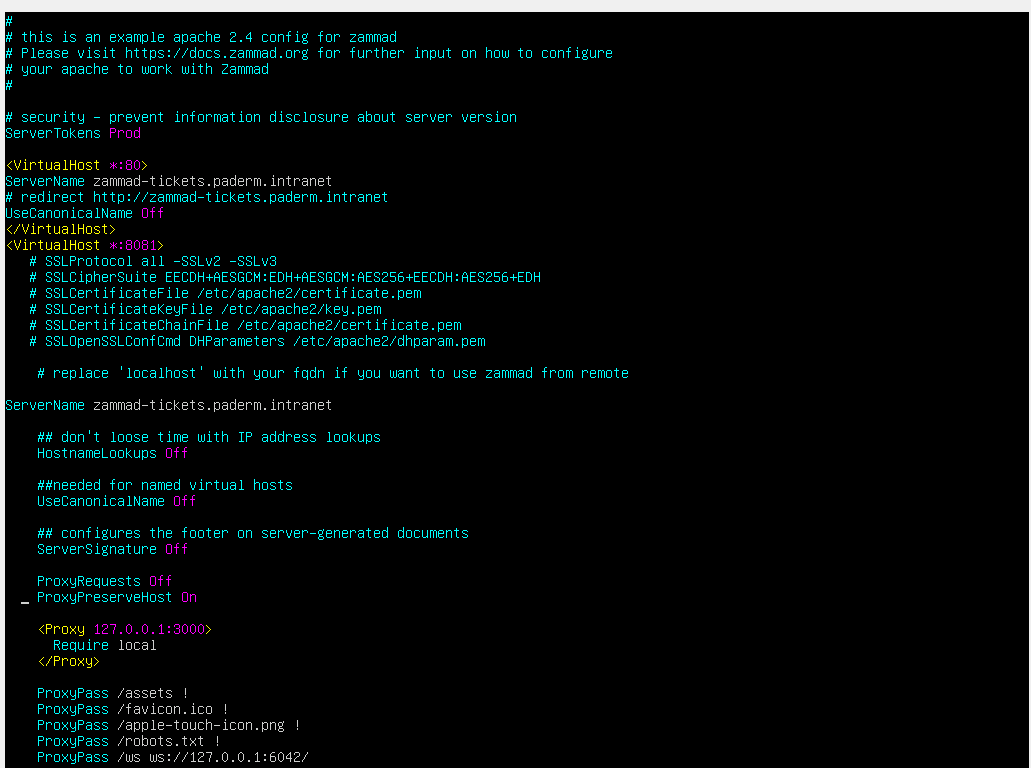Click 'ServerSignature Off' directive
The height and width of the screenshot is (768, 1031).
tap(112, 549)
